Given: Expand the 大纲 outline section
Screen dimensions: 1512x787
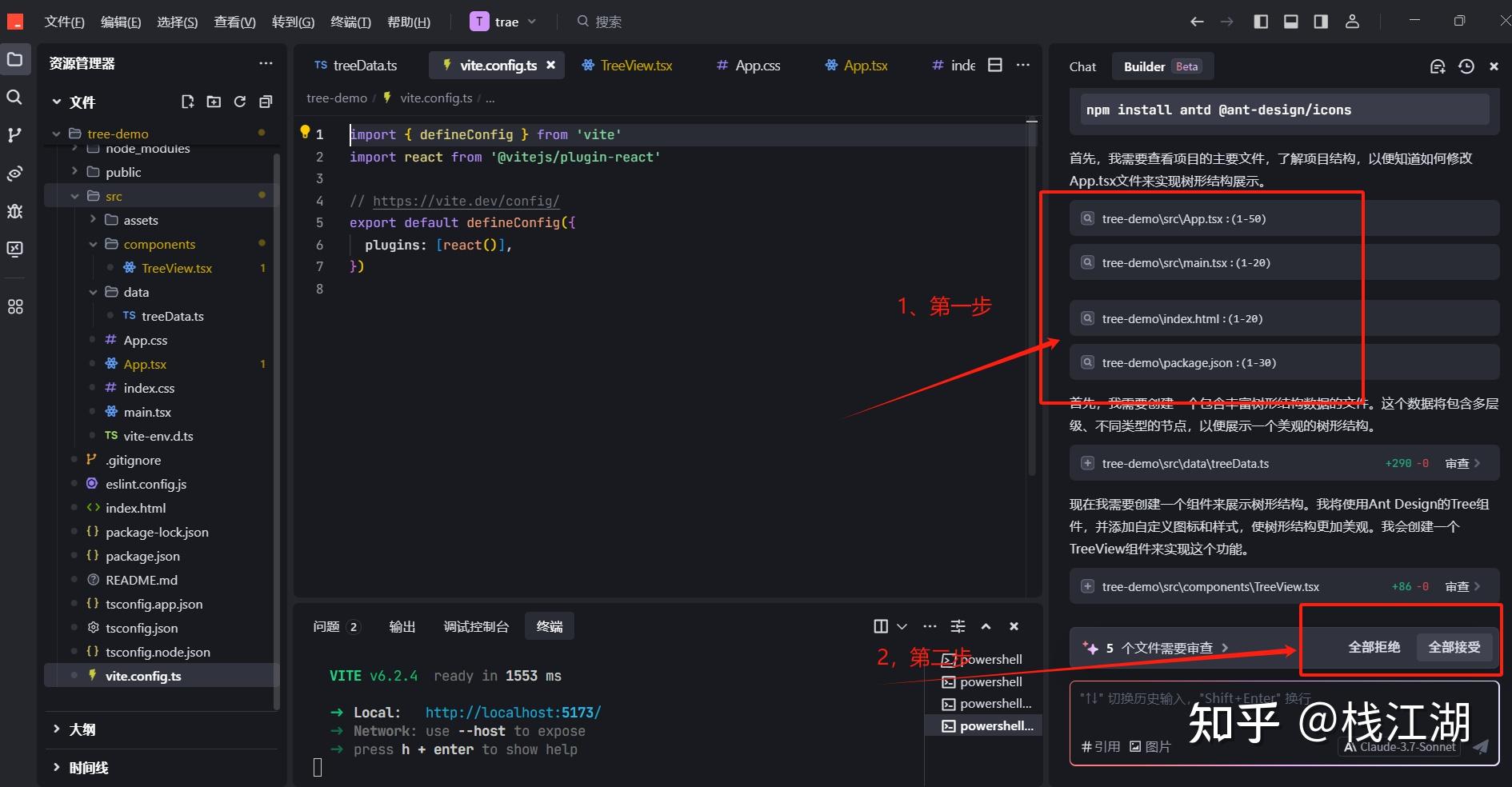Looking at the screenshot, I should tap(74, 729).
